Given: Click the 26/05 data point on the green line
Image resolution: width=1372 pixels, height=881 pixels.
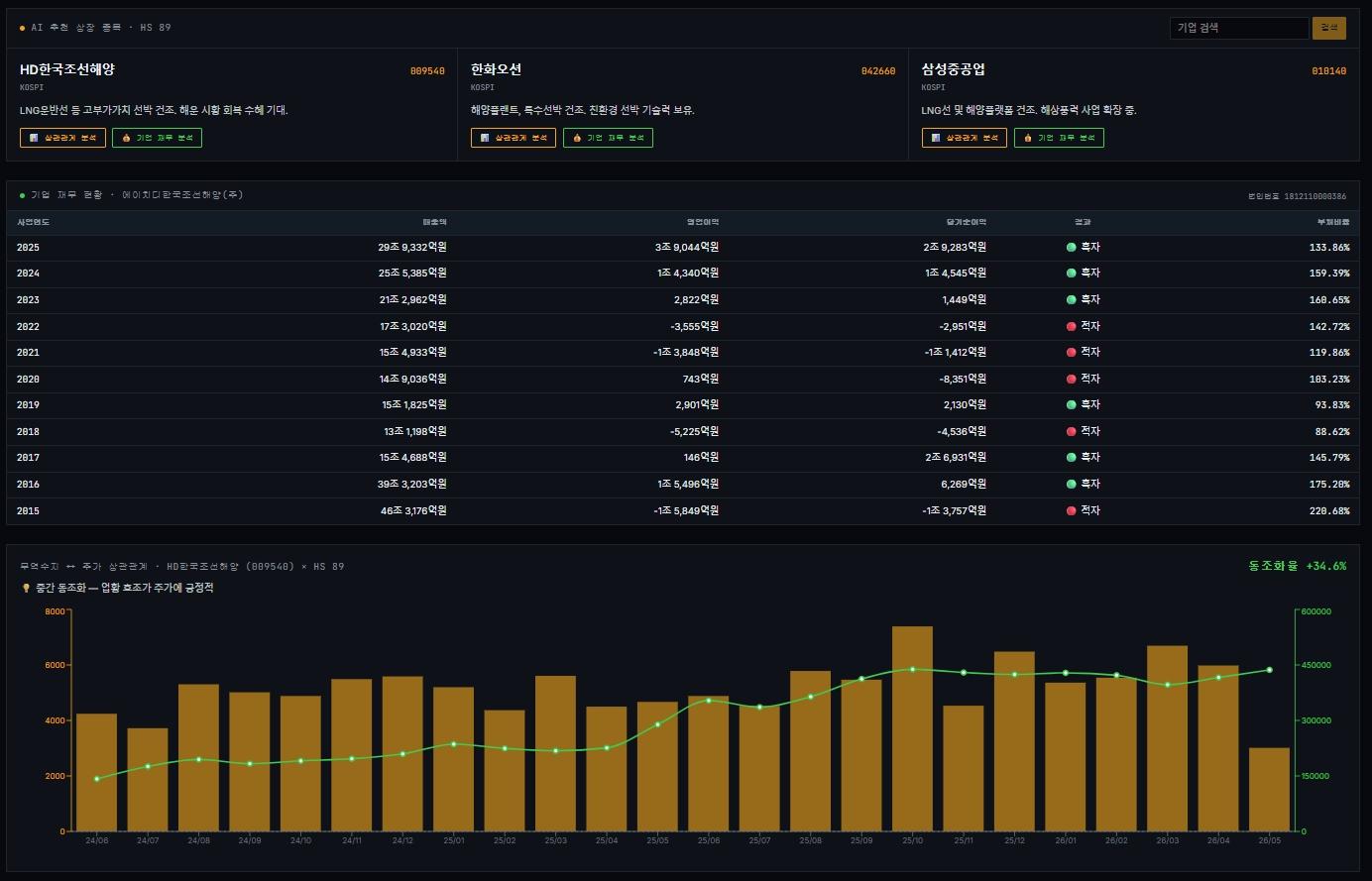Looking at the screenshot, I should [1269, 670].
